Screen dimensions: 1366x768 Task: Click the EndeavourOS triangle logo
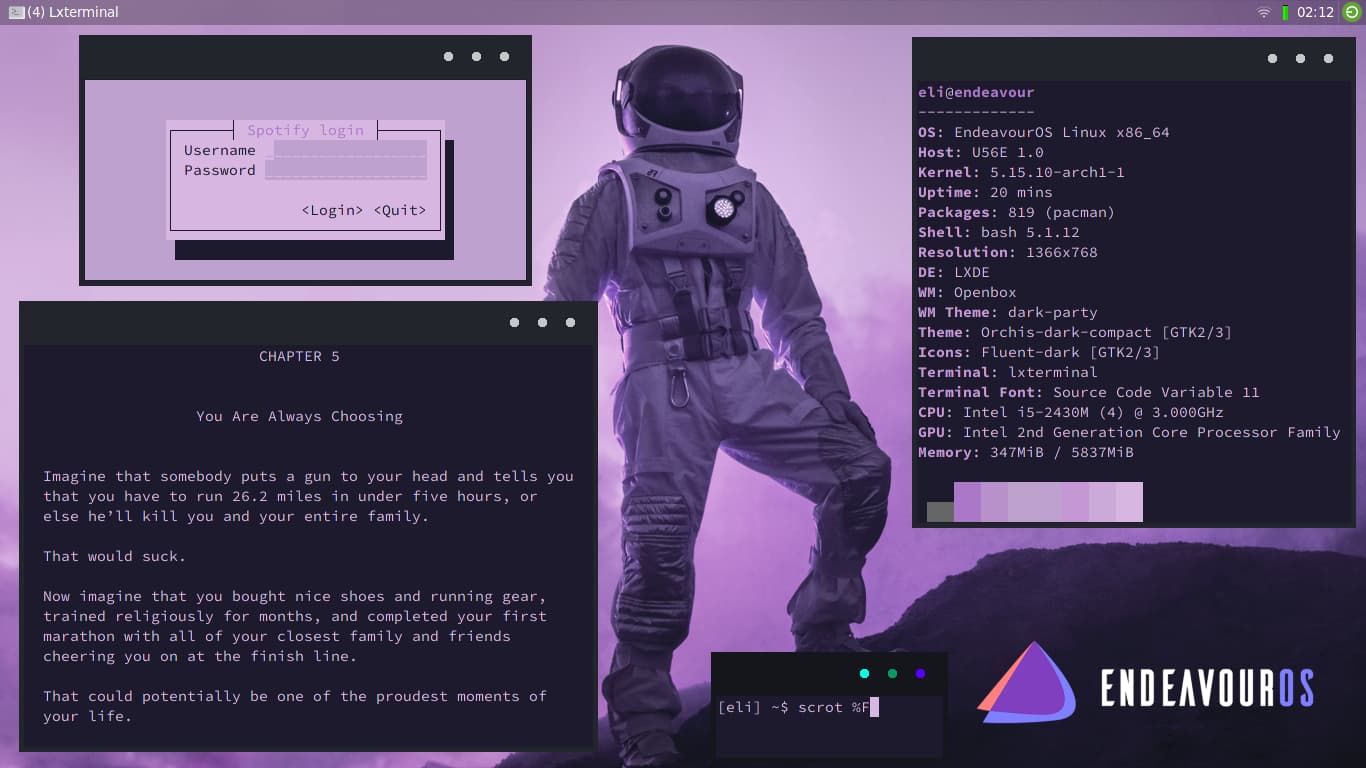[x=1026, y=683]
